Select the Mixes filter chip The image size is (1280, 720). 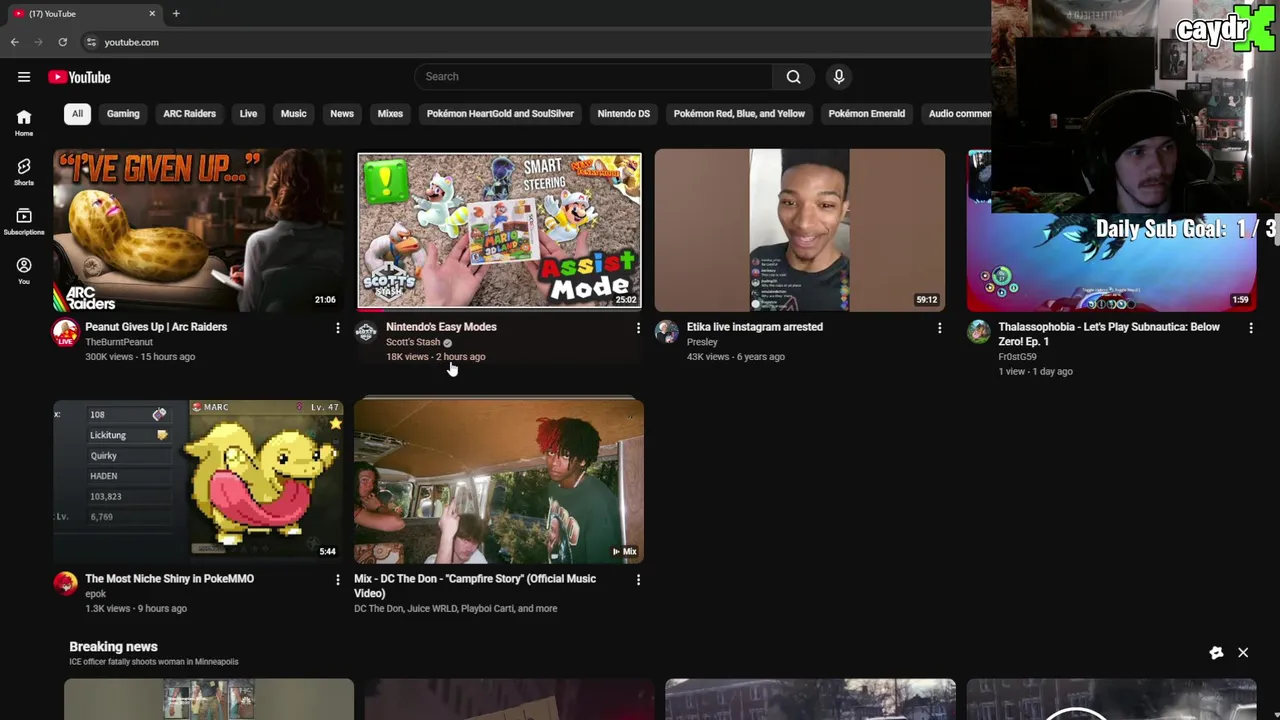pyautogui.click(x=390, y=114)
